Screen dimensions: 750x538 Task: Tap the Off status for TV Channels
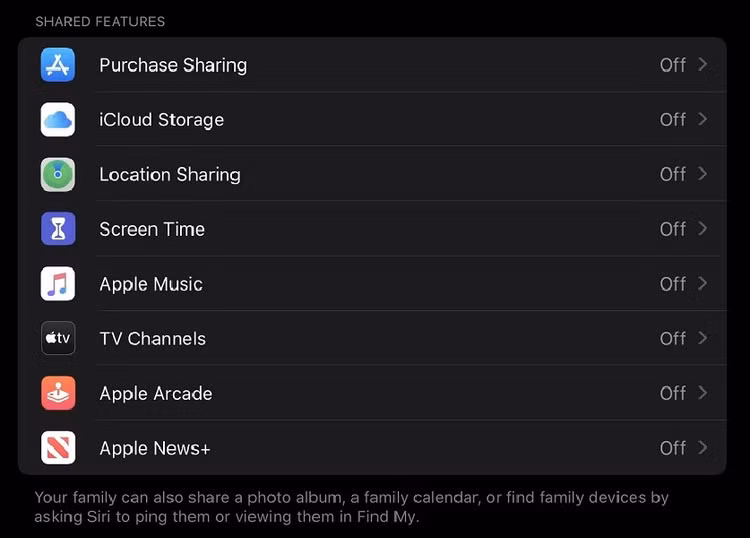[x=672, y=338]
